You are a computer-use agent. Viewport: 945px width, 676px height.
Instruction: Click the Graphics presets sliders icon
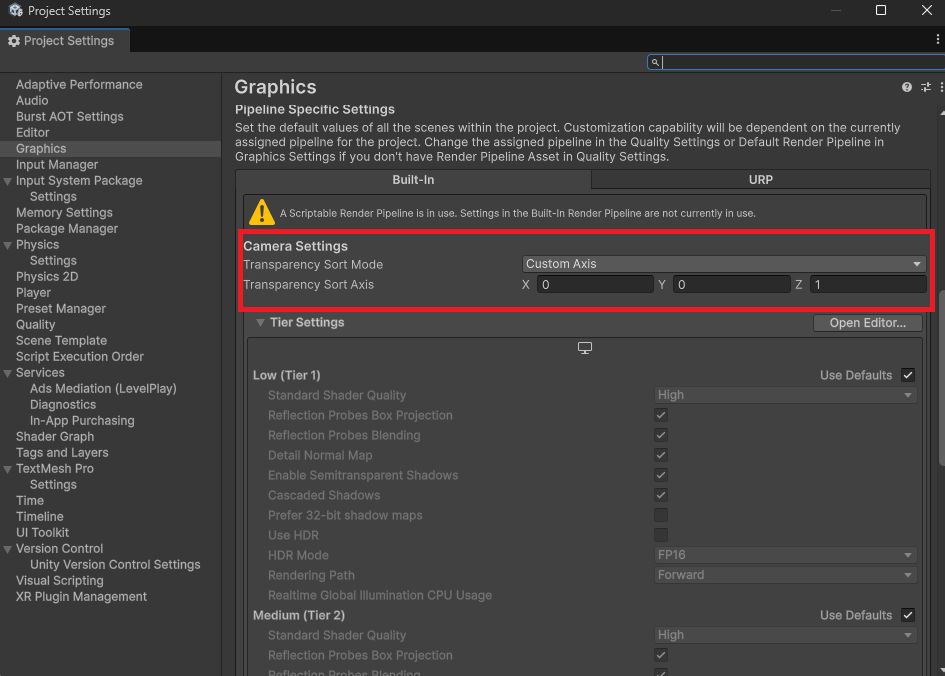[x=926, y=88]
